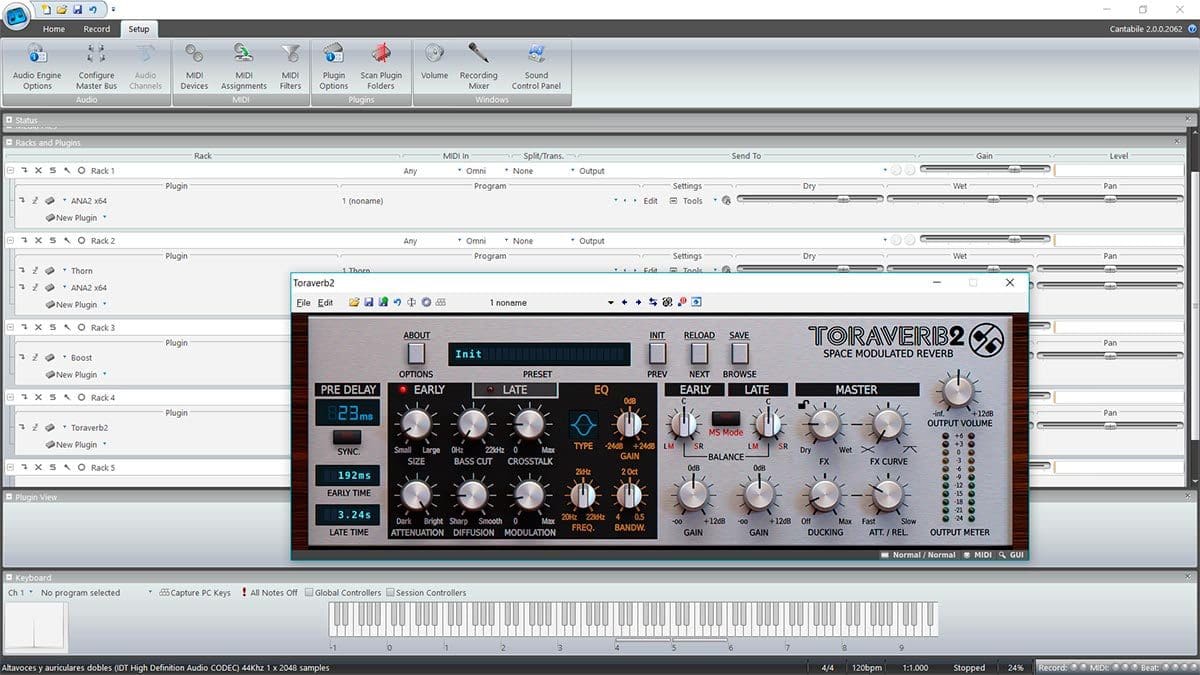Viewport: 1200px width, 675px height.
Task: Collapse the Keyboard panel
Action: pyautogui.click(x=9, y=578)
